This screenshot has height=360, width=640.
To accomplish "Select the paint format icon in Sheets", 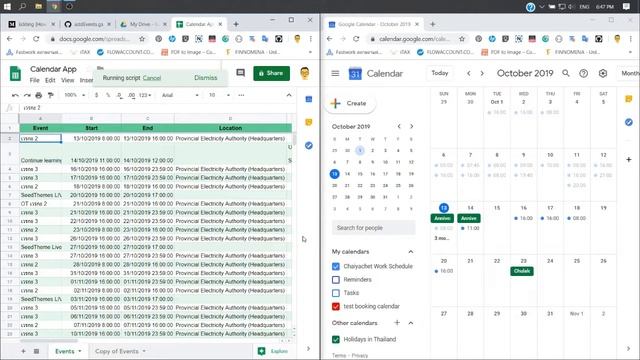I will (x=51, y=95).
